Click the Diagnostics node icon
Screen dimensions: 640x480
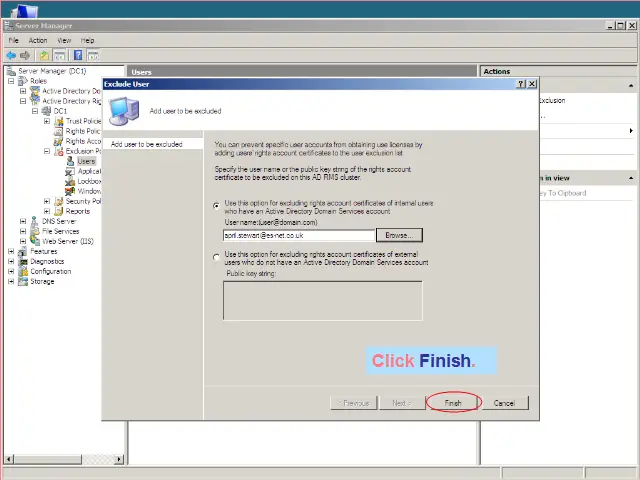tap(23, 261)
